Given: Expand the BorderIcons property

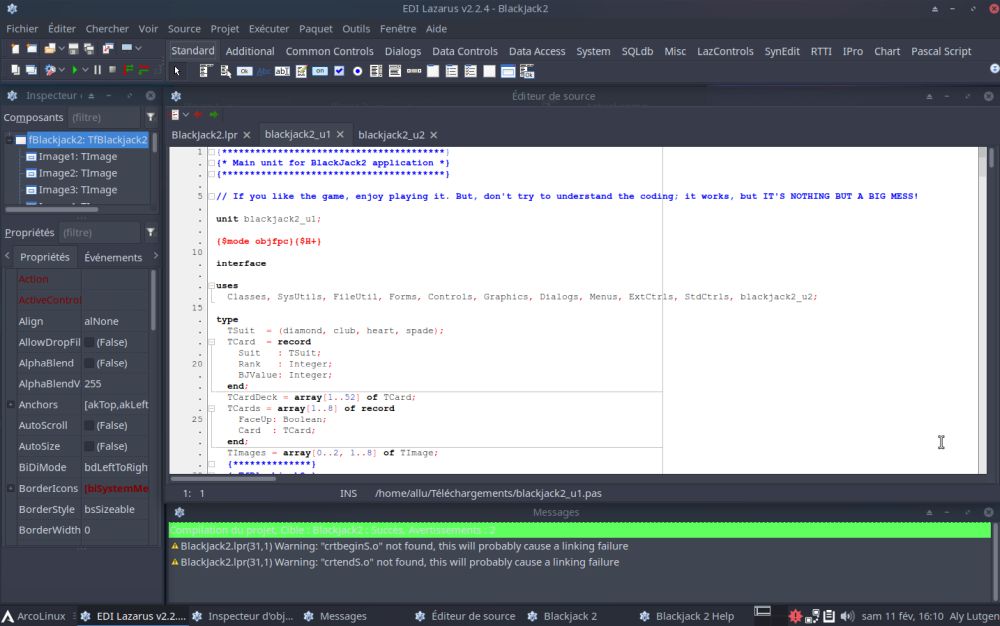Looking at the screenshot, I should click(x=11, y=488).
